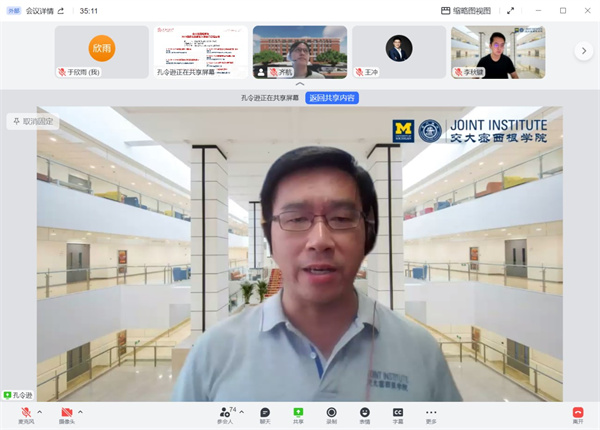Expand the arrow beside the participants button

pos(242,411)
